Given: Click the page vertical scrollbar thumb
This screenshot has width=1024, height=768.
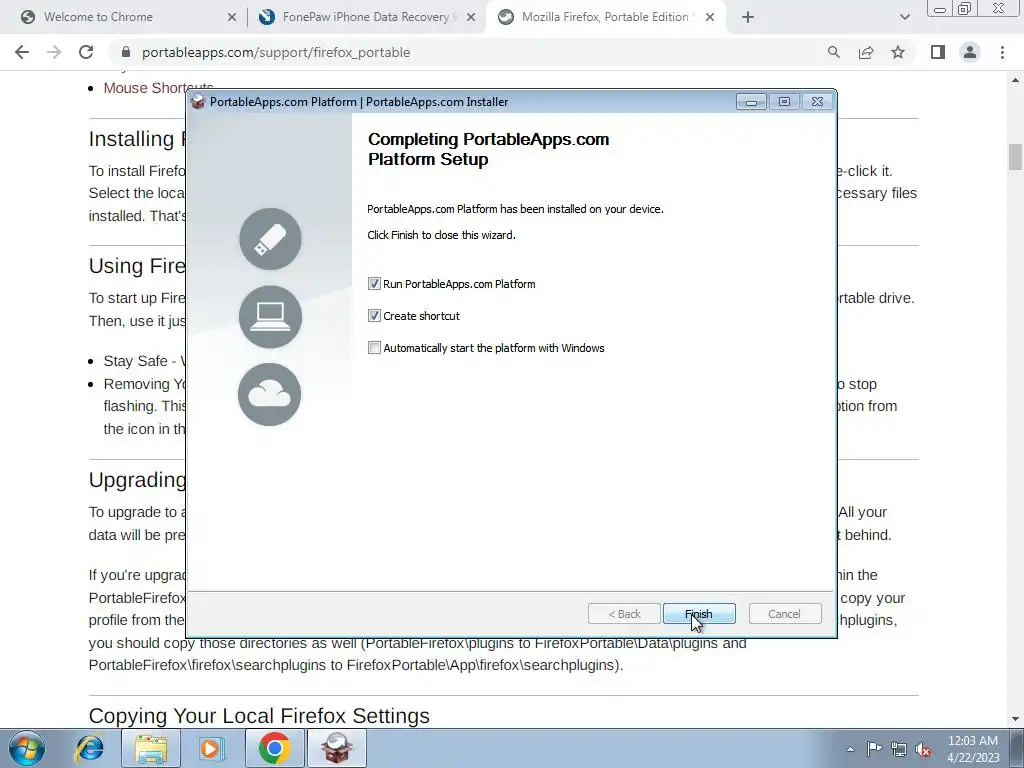Looking at the screenshot, I should (x=1015, y=157).
